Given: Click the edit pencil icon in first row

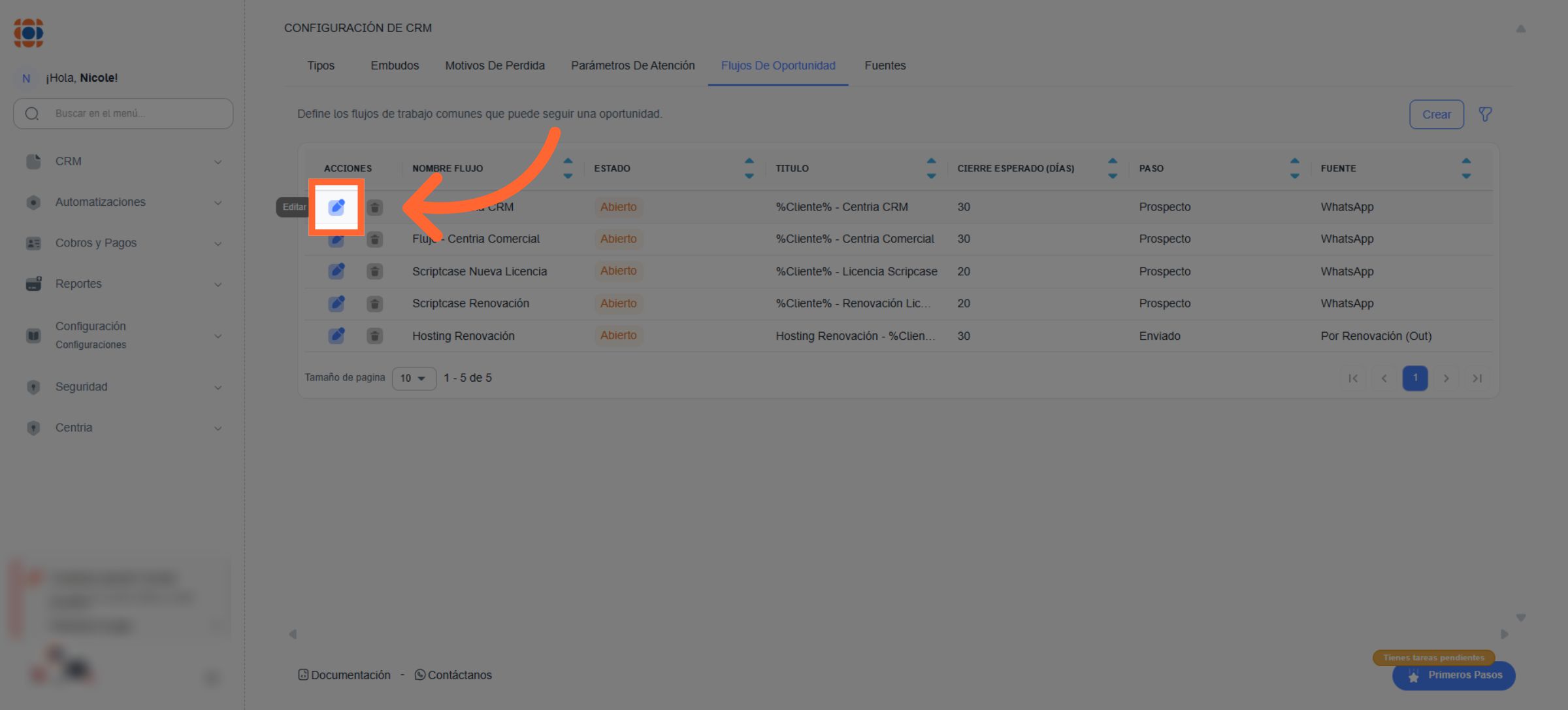Looking at the screenshot, I should (336, 207).
